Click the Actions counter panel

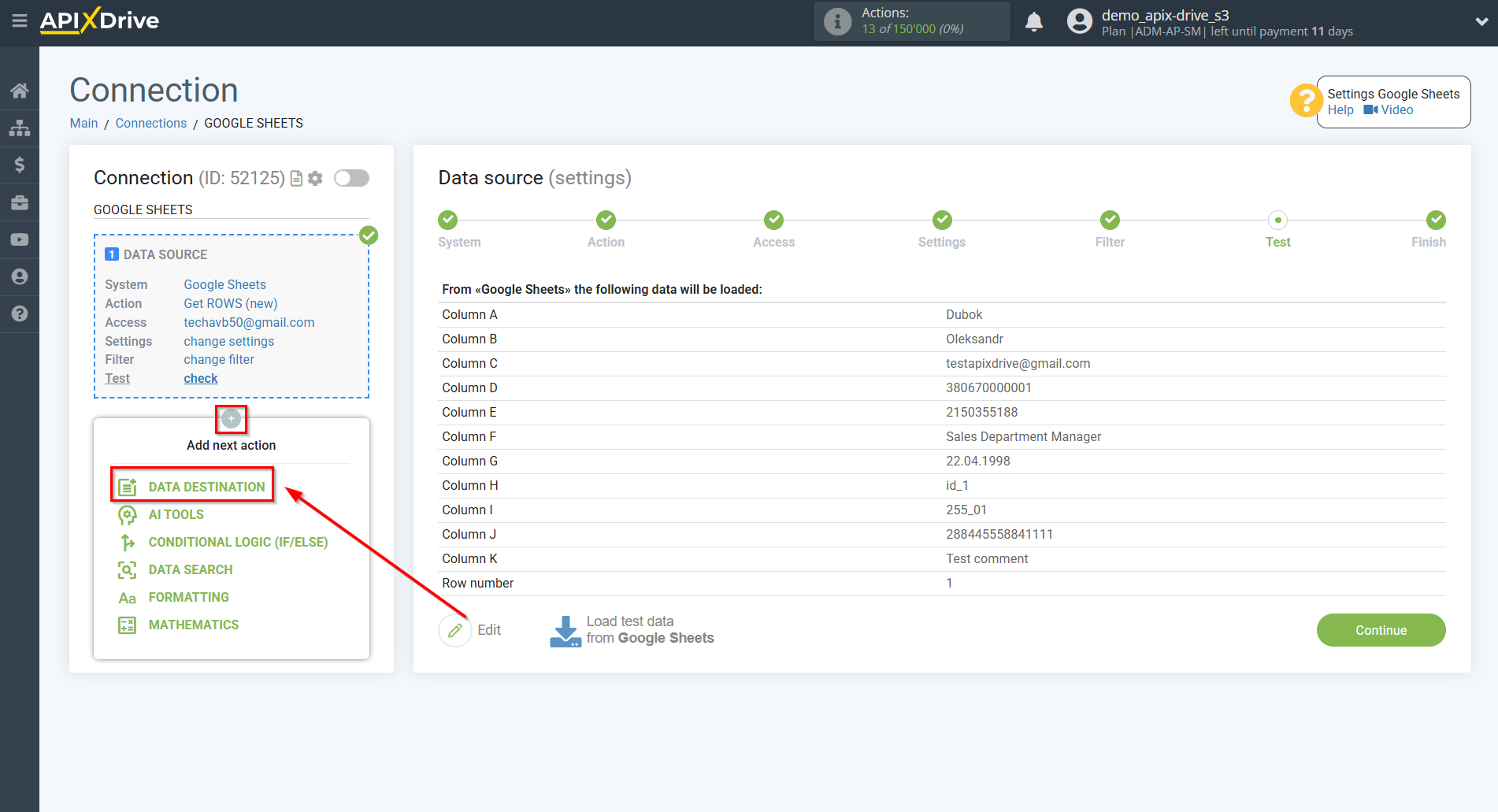tap(911, 21)
